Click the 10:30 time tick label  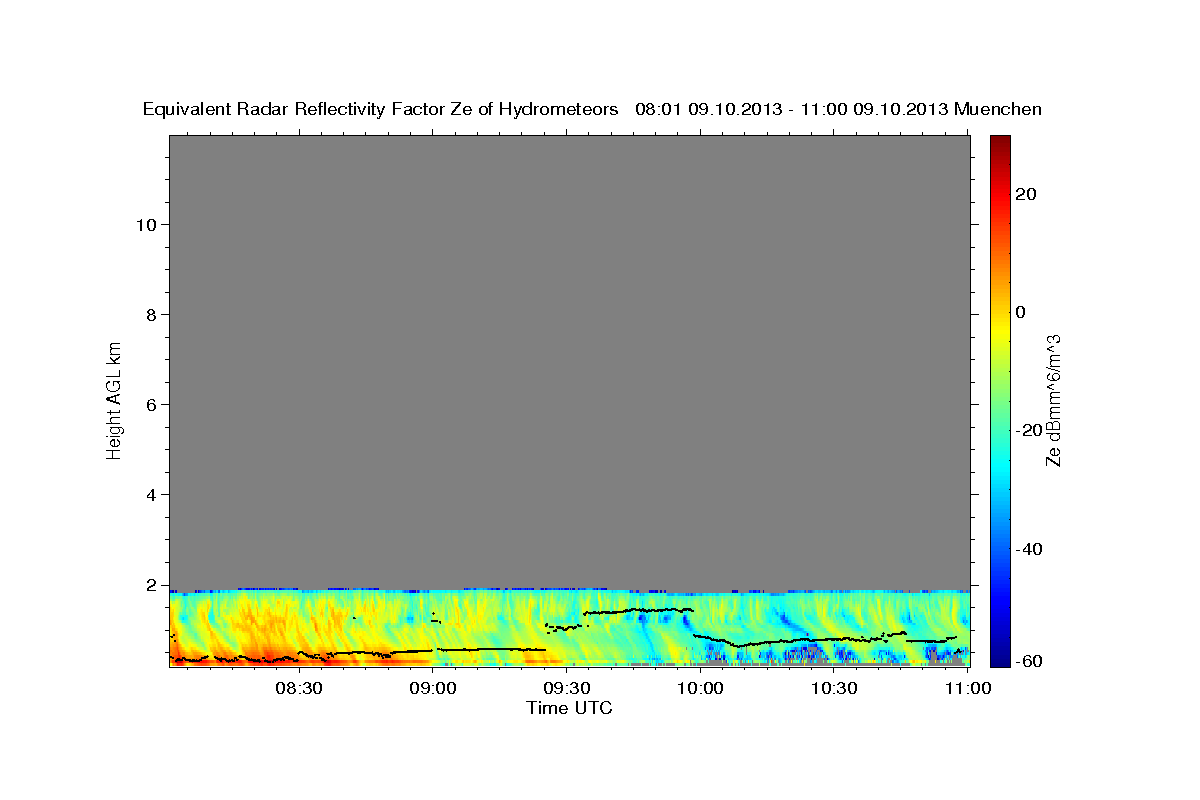click(835, 688)
